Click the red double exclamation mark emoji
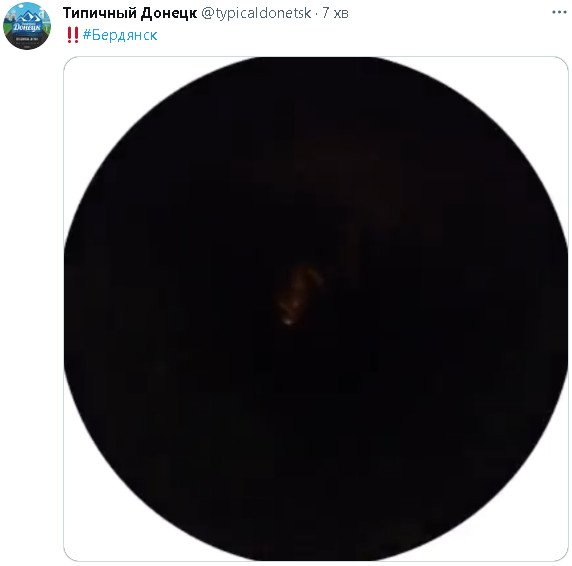Image resolution: width=572 pixels, height=566 pixels. click(73, 35)
